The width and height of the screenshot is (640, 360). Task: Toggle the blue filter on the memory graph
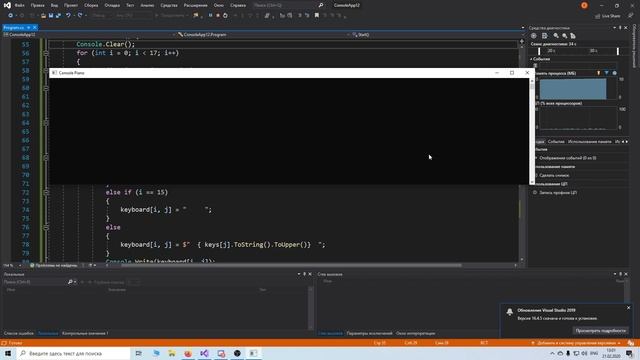click(607, 73)
